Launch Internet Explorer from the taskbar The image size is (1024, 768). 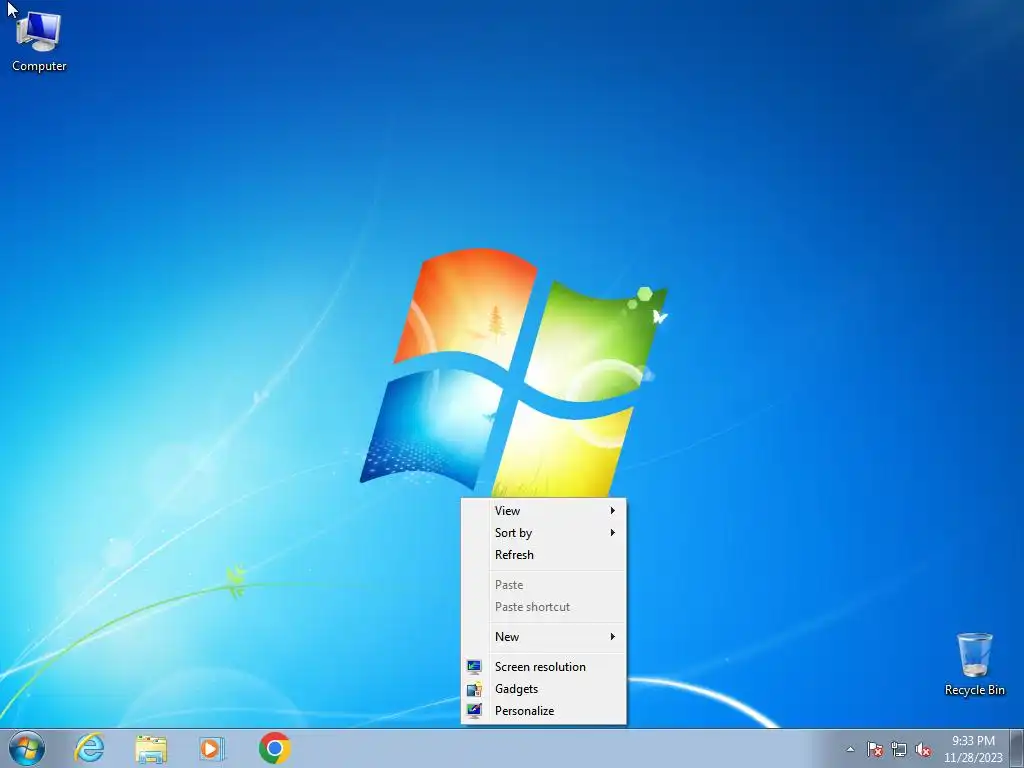point(89,748)
